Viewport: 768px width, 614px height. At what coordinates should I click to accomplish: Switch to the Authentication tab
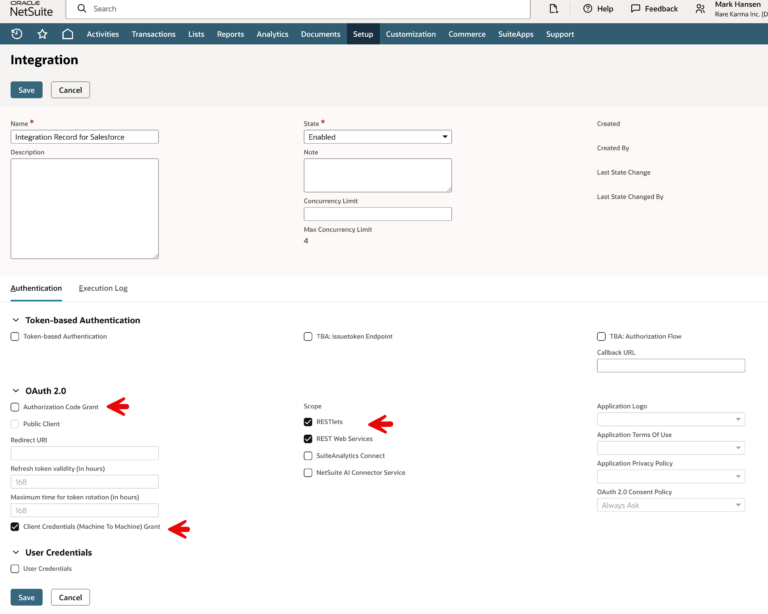[x=36, y=288]
